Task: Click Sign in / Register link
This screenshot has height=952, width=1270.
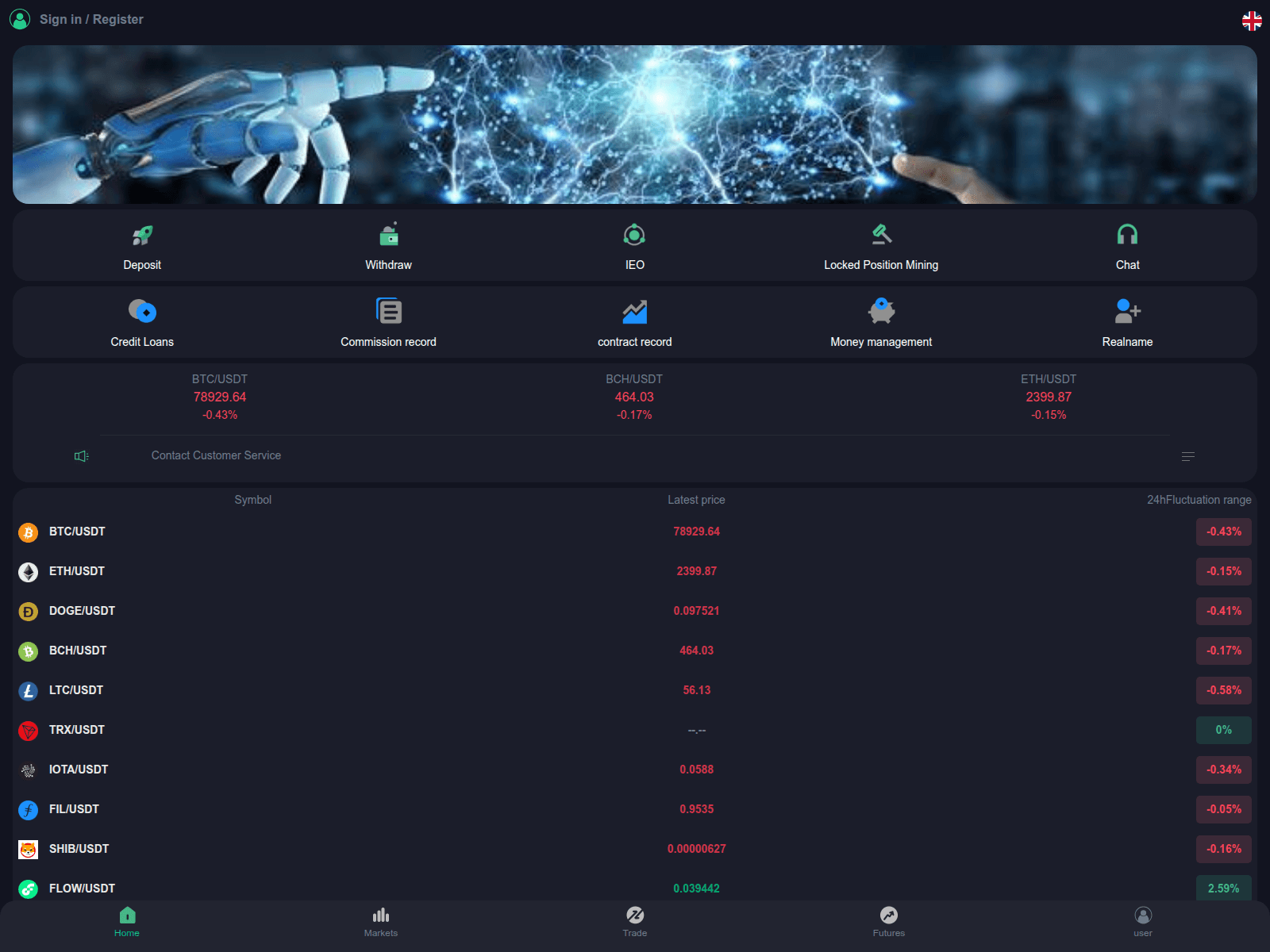Action: coord(91,19)
